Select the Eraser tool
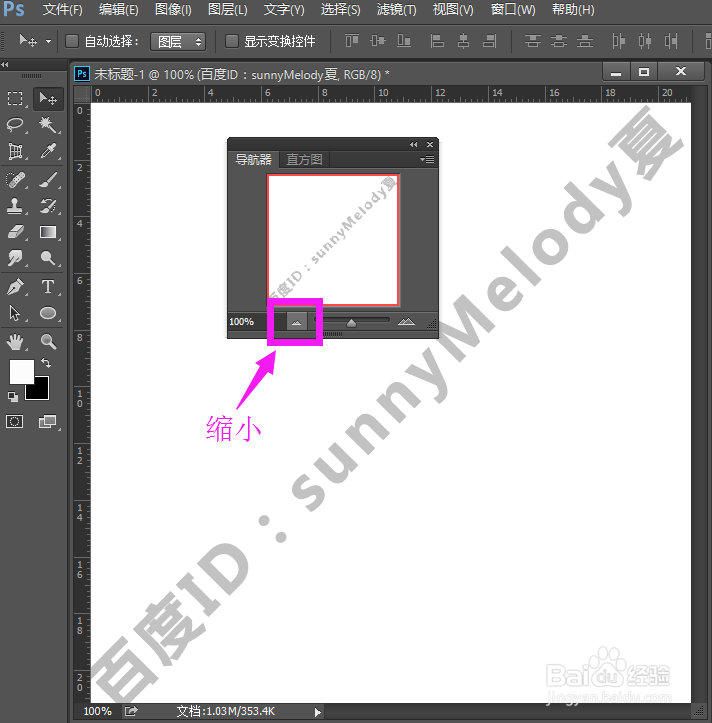The height and width of the screenshot is (723, 712). click(x=15, y=232)
